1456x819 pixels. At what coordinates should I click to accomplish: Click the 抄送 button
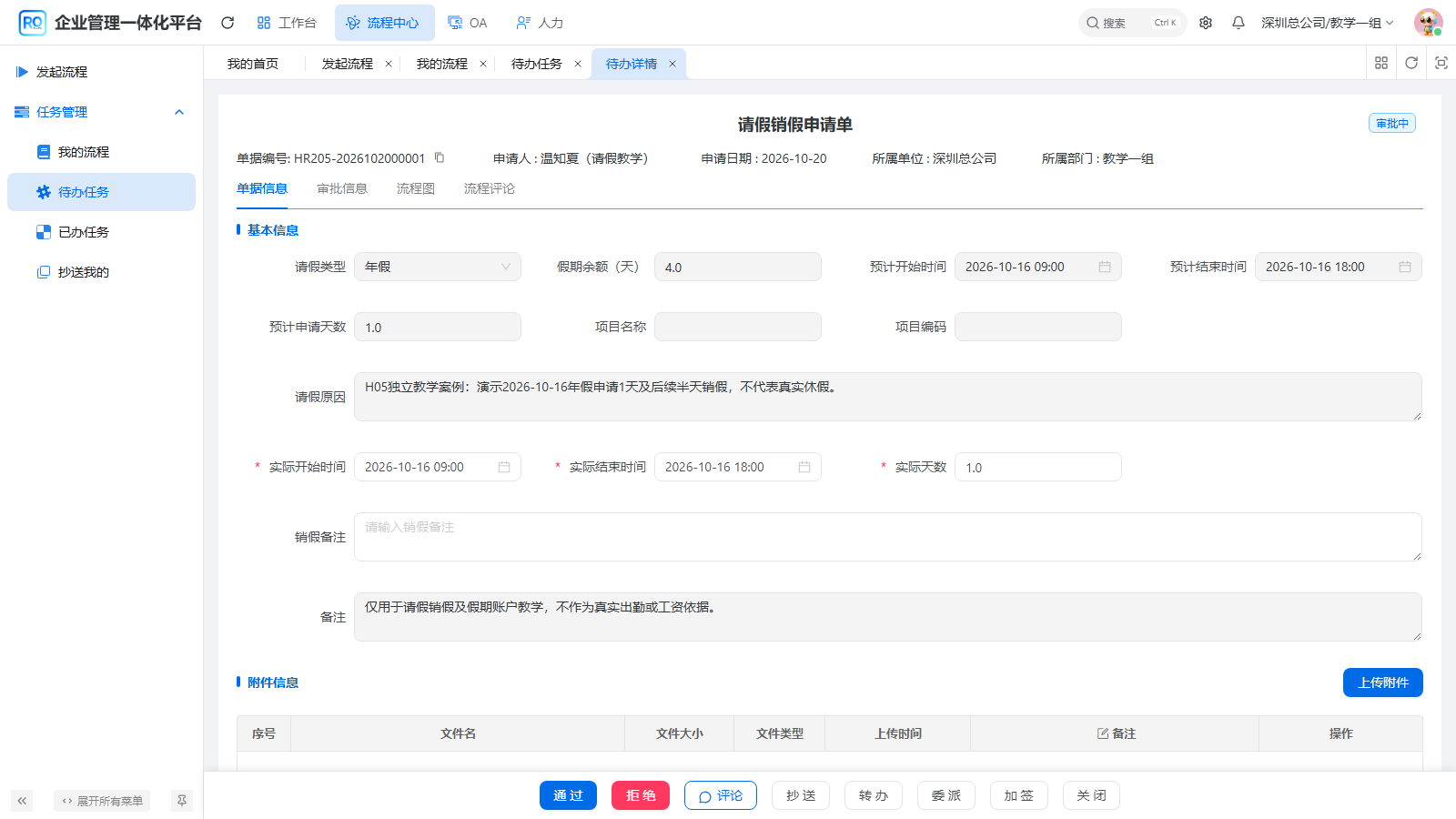click(801, 795)
